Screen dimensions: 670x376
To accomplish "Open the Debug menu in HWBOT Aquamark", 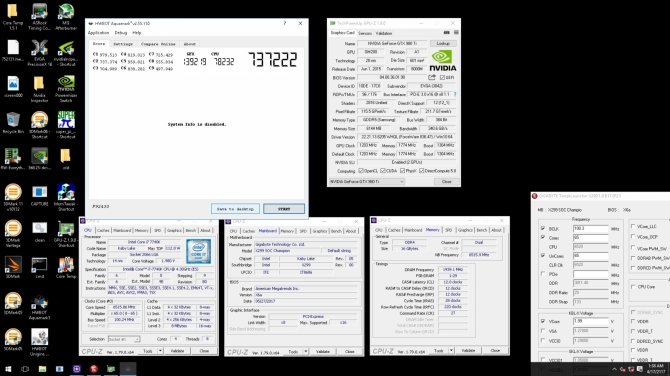I will coord(120,32).
